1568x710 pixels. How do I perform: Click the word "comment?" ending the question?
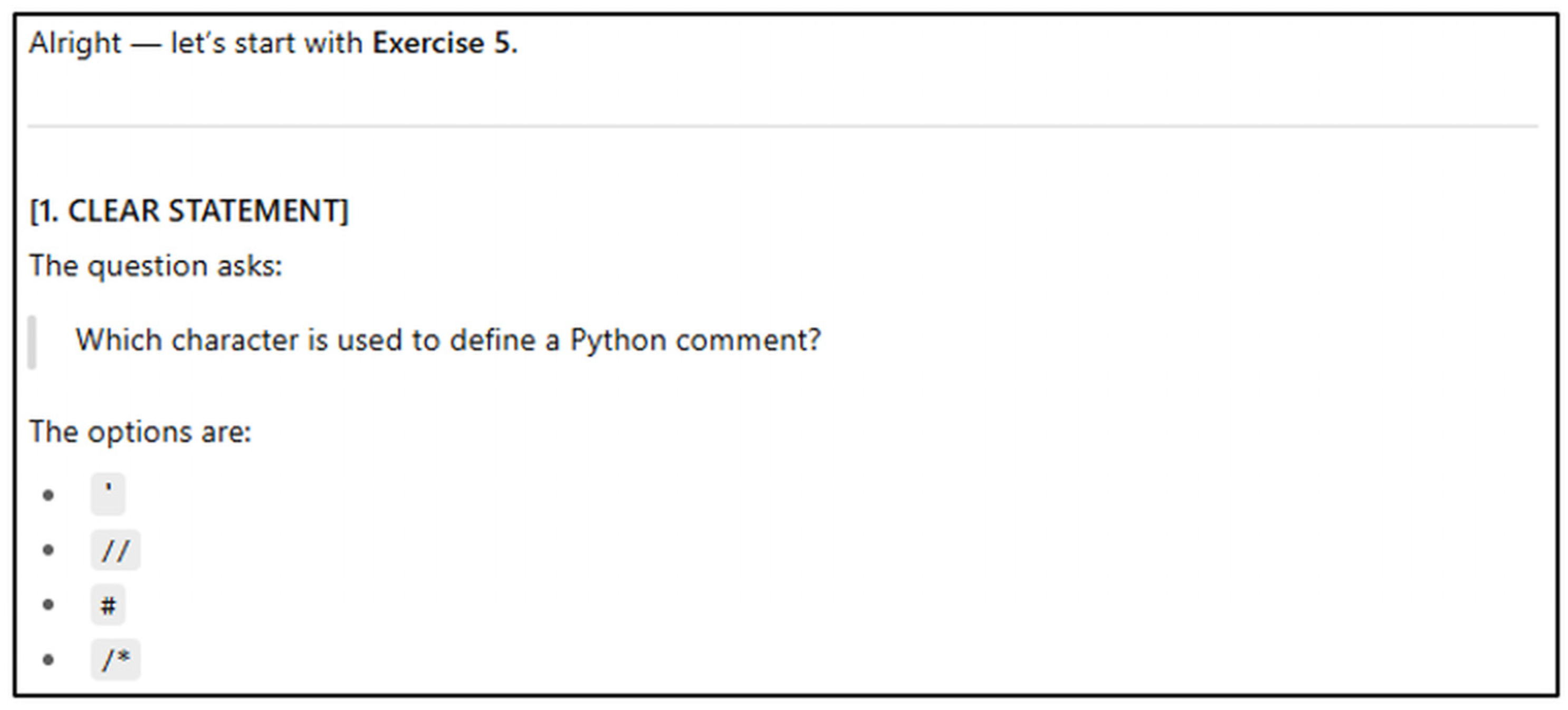point(748,340)
